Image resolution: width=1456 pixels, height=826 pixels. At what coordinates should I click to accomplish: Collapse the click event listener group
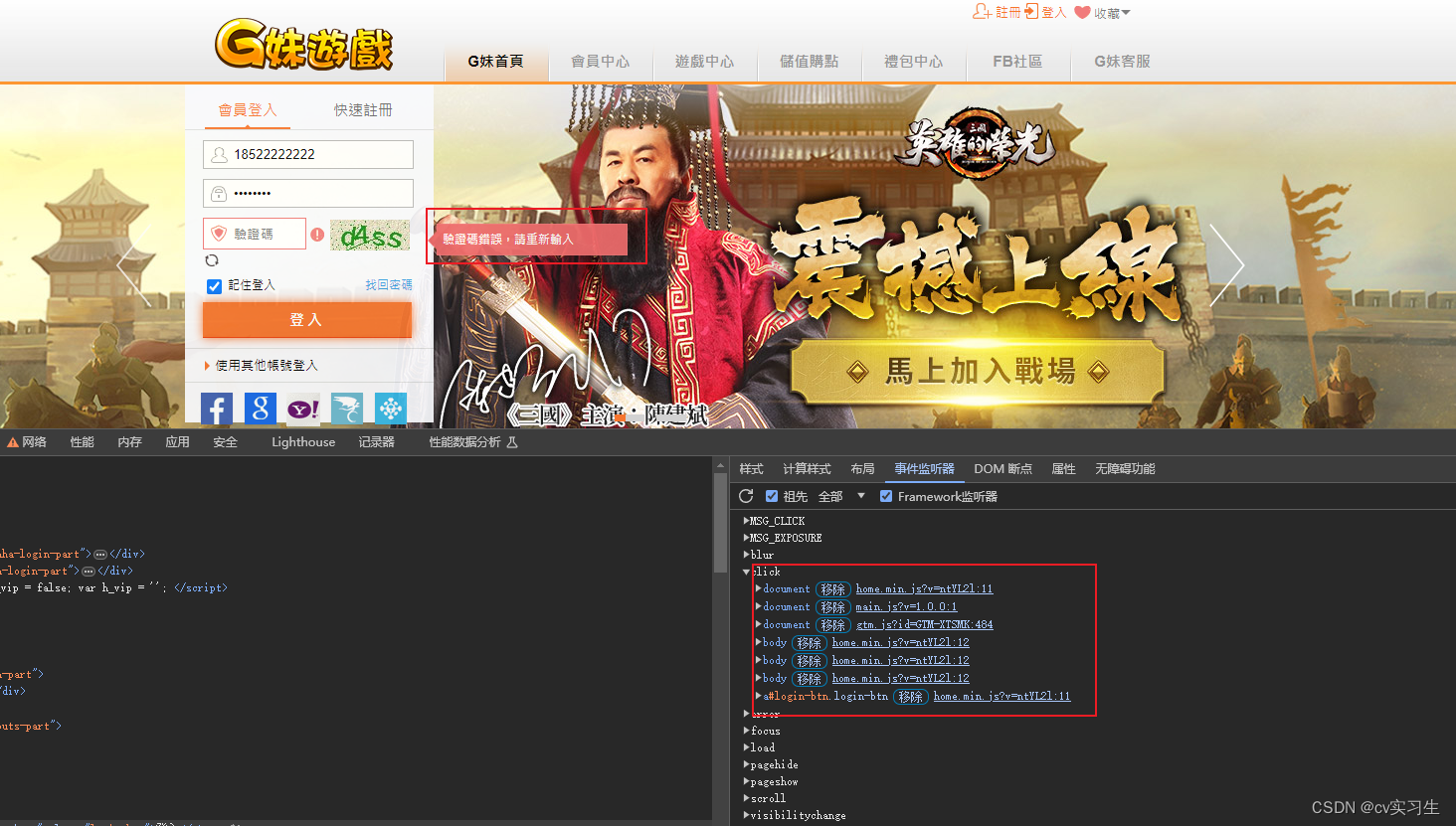click(x=746, y=572)
